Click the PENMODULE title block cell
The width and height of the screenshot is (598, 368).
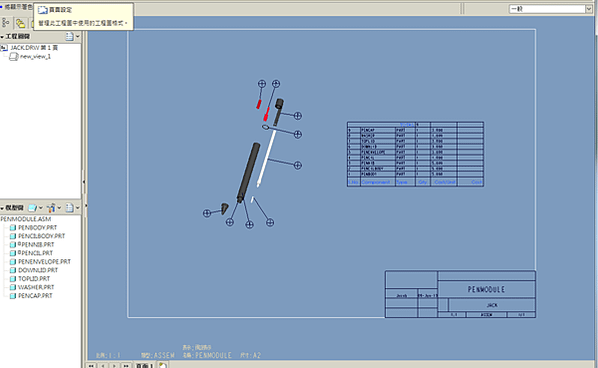click(x=486, y=289)
